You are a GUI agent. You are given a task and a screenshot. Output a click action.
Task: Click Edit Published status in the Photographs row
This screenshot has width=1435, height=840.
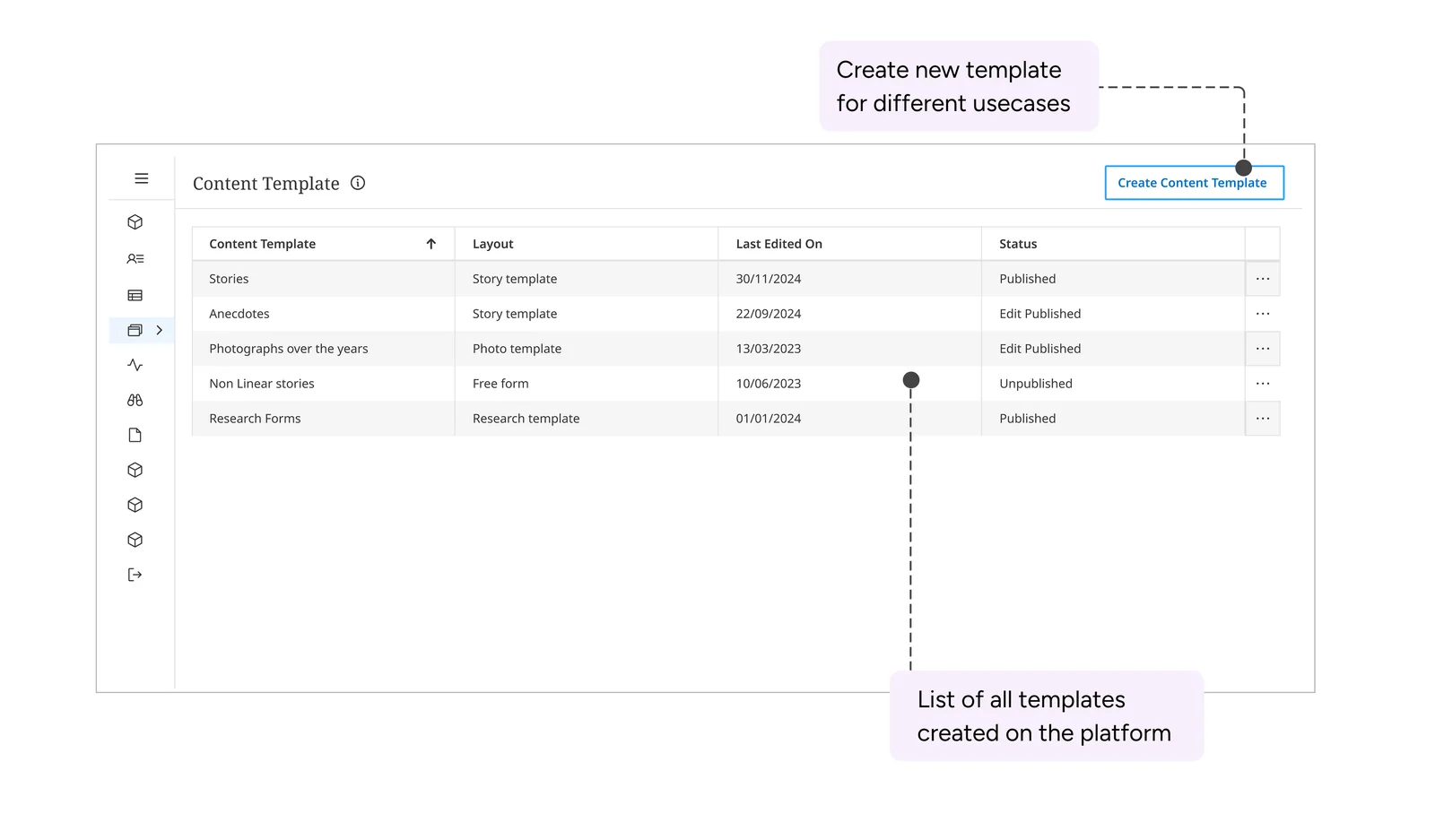point(1040,349)
